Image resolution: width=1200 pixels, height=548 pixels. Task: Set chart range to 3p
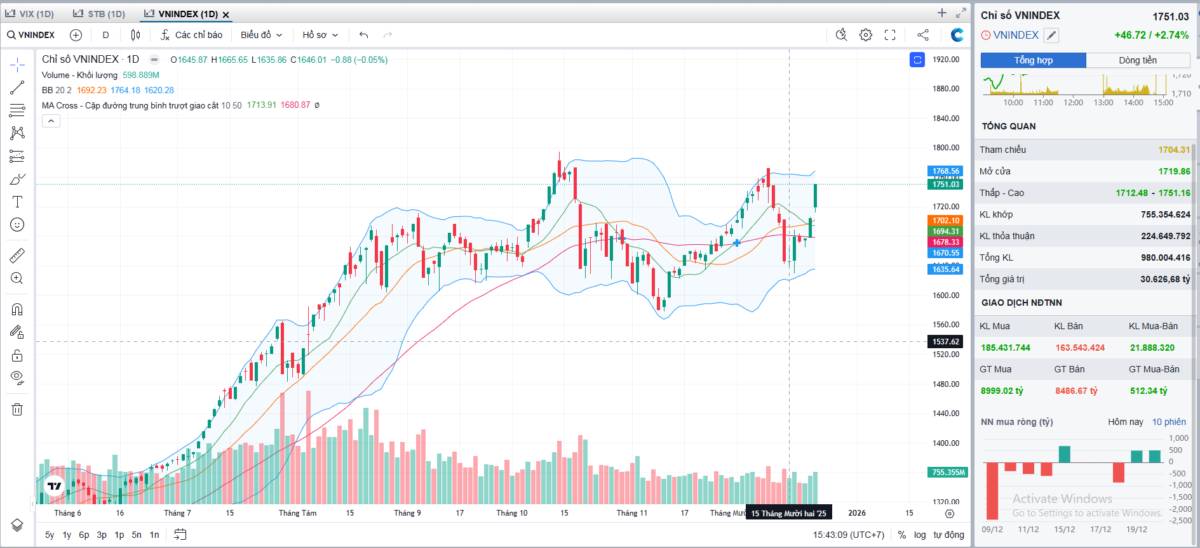coord(102,535)
